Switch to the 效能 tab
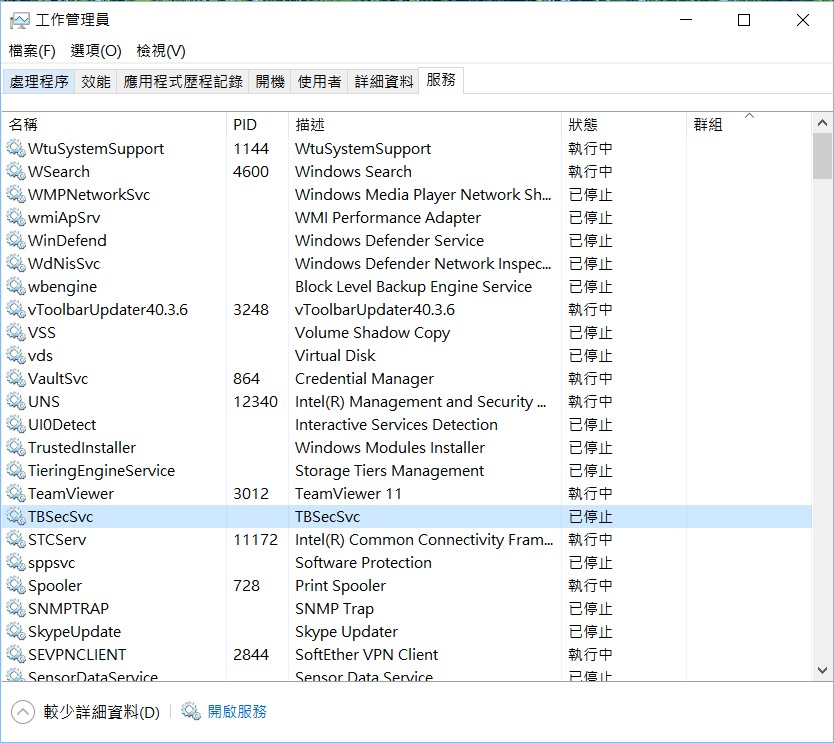 pyautogui.click(x=96, y=81)
